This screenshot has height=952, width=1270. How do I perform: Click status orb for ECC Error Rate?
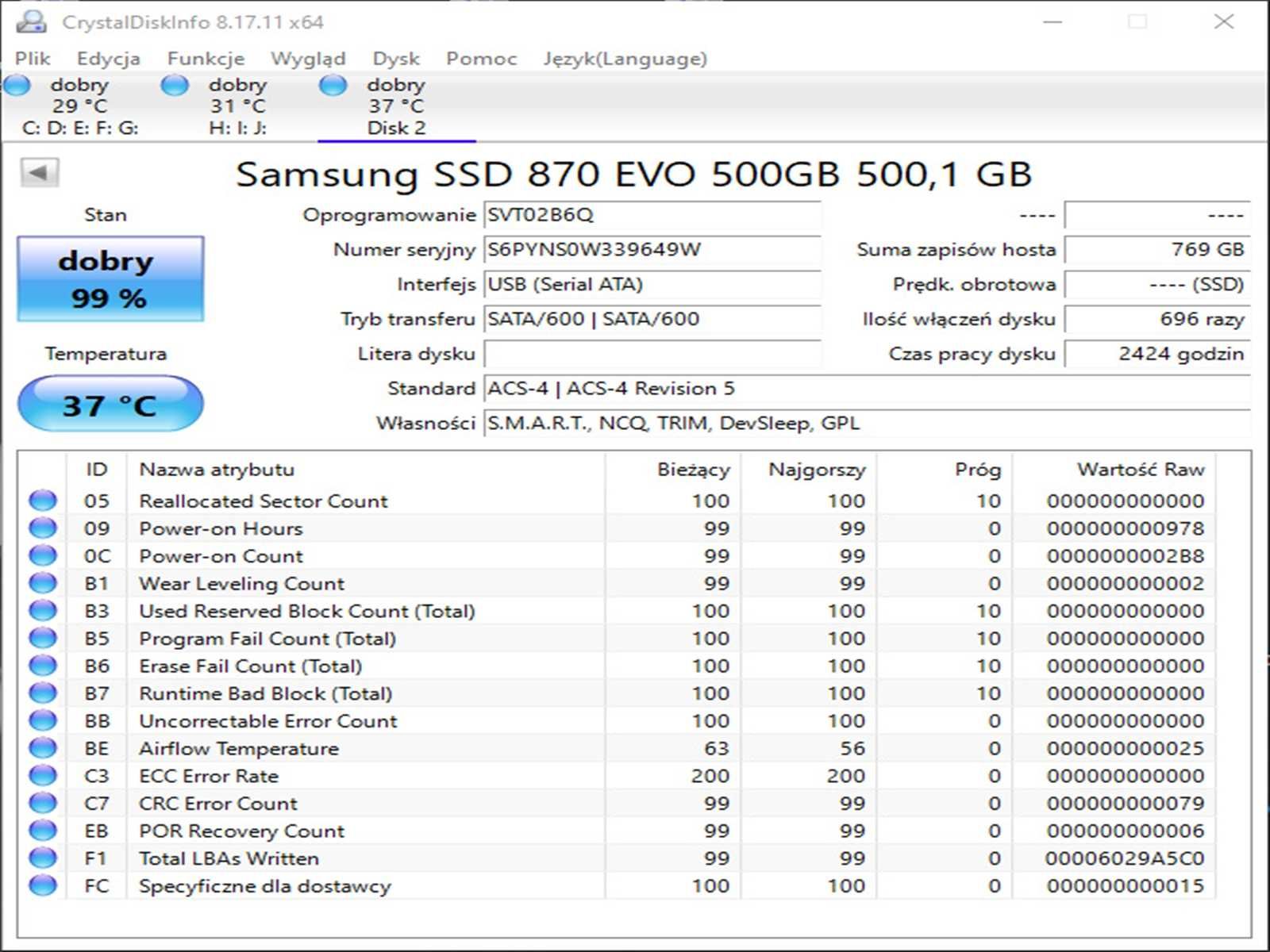tap(43, 776)
